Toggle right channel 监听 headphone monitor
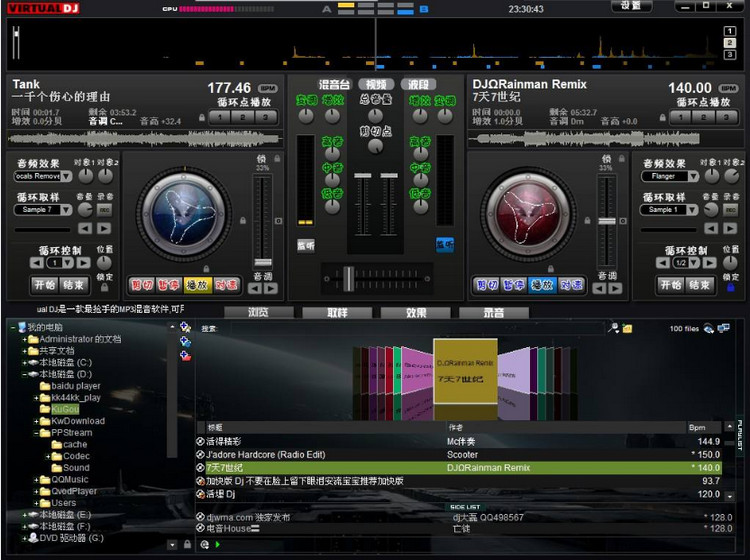The image size is (750, 560). click(444, 245)
